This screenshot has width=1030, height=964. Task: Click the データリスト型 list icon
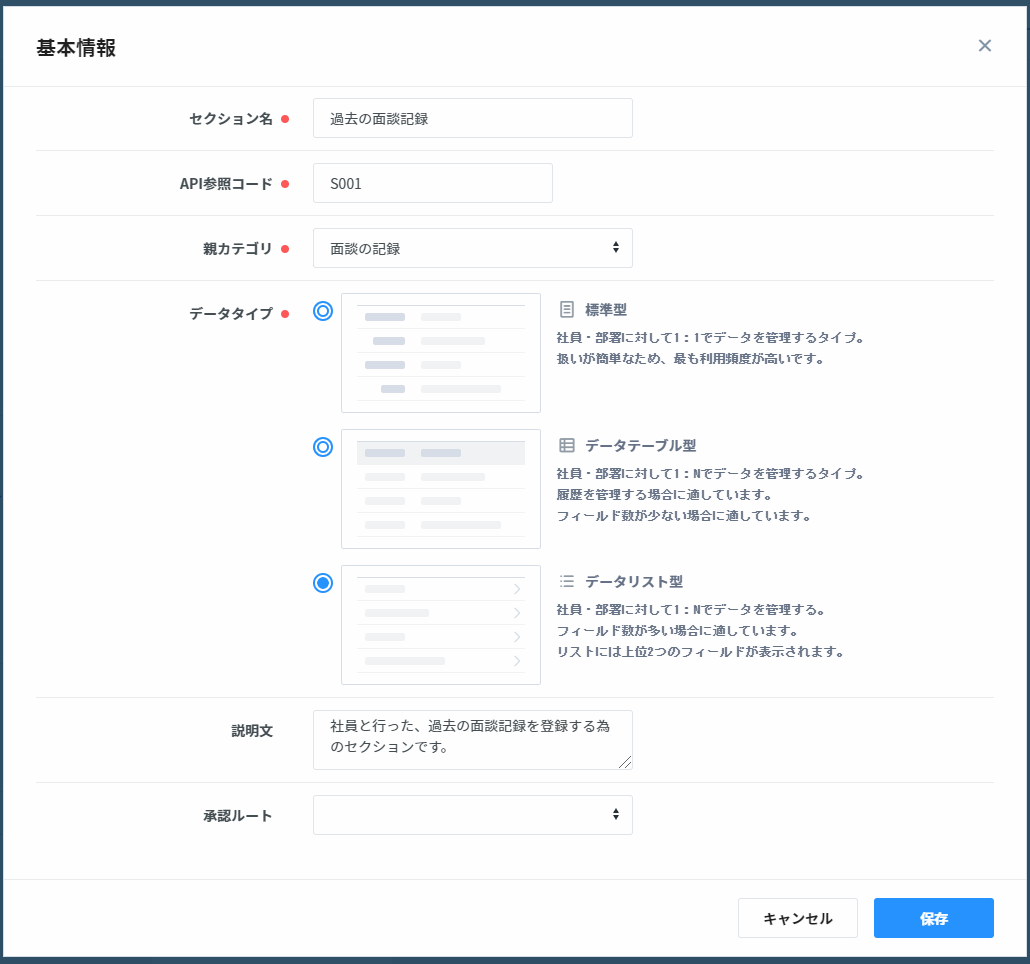567,581
